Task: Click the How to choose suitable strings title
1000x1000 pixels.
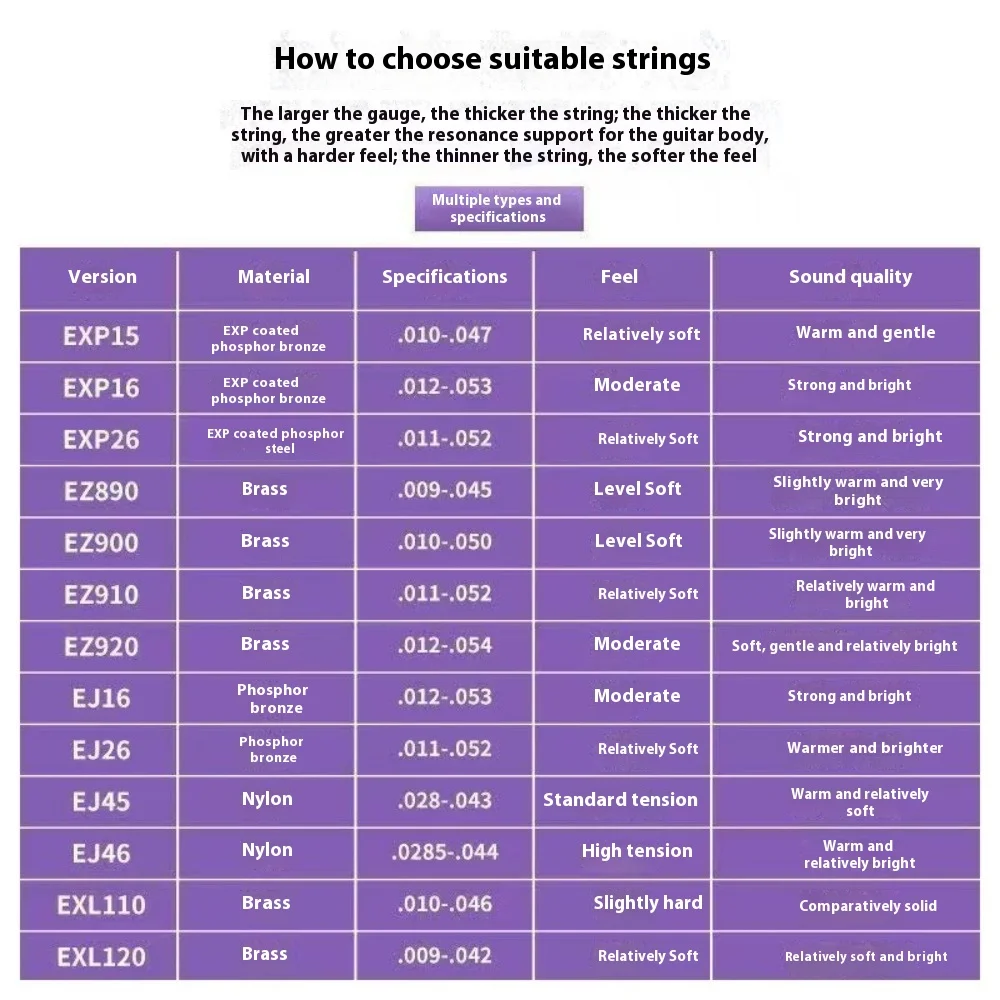Action: click(x=492, y=58)
